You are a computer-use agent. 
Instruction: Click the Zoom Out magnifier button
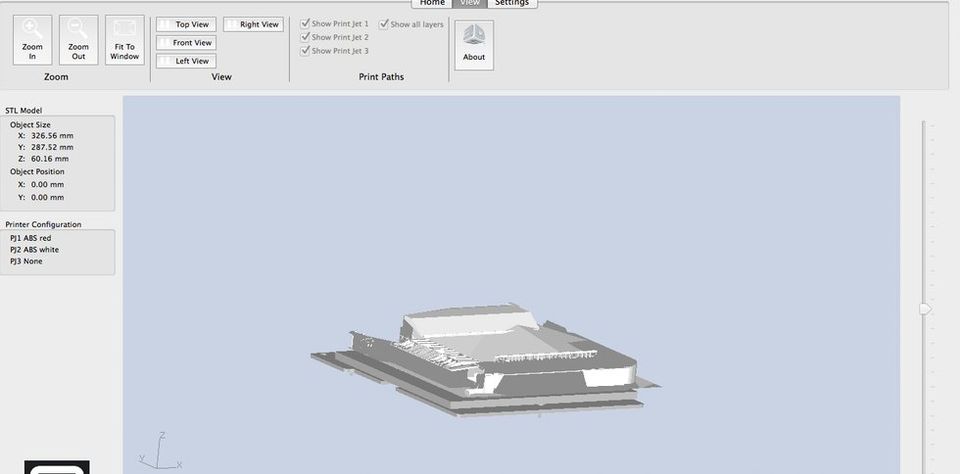[78, 40]
